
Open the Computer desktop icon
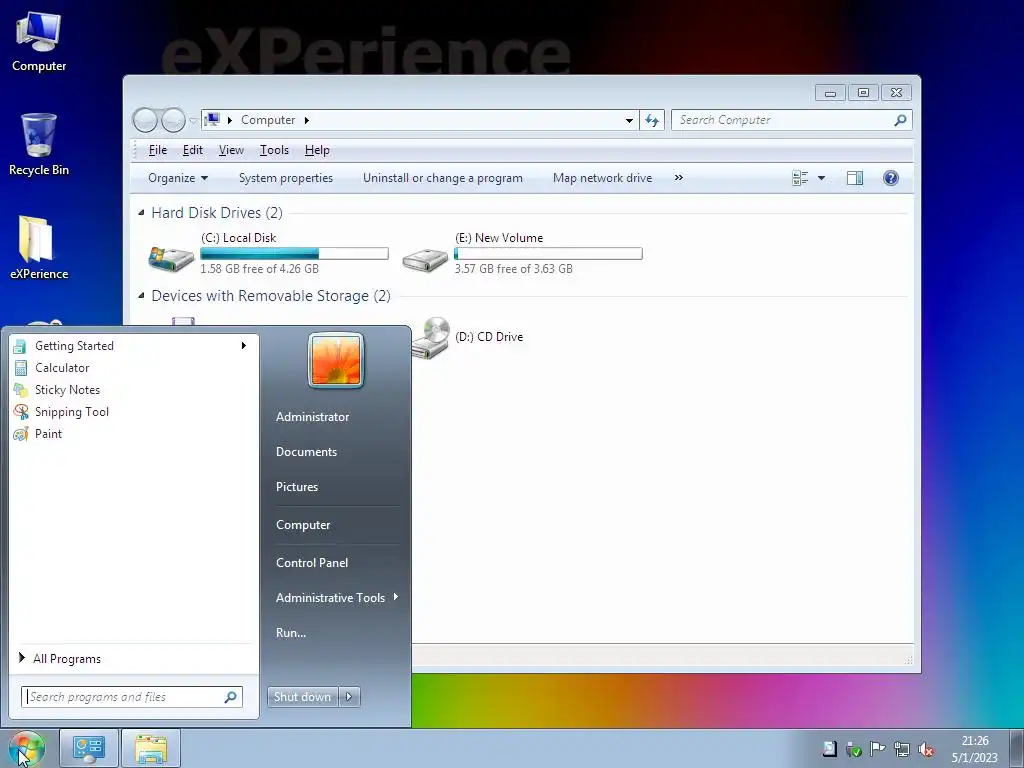tap(39, 42)
